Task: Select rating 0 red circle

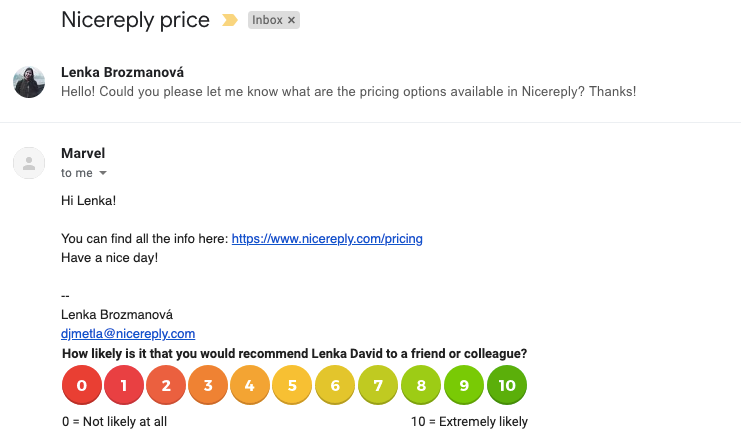Action: point(82,385)
